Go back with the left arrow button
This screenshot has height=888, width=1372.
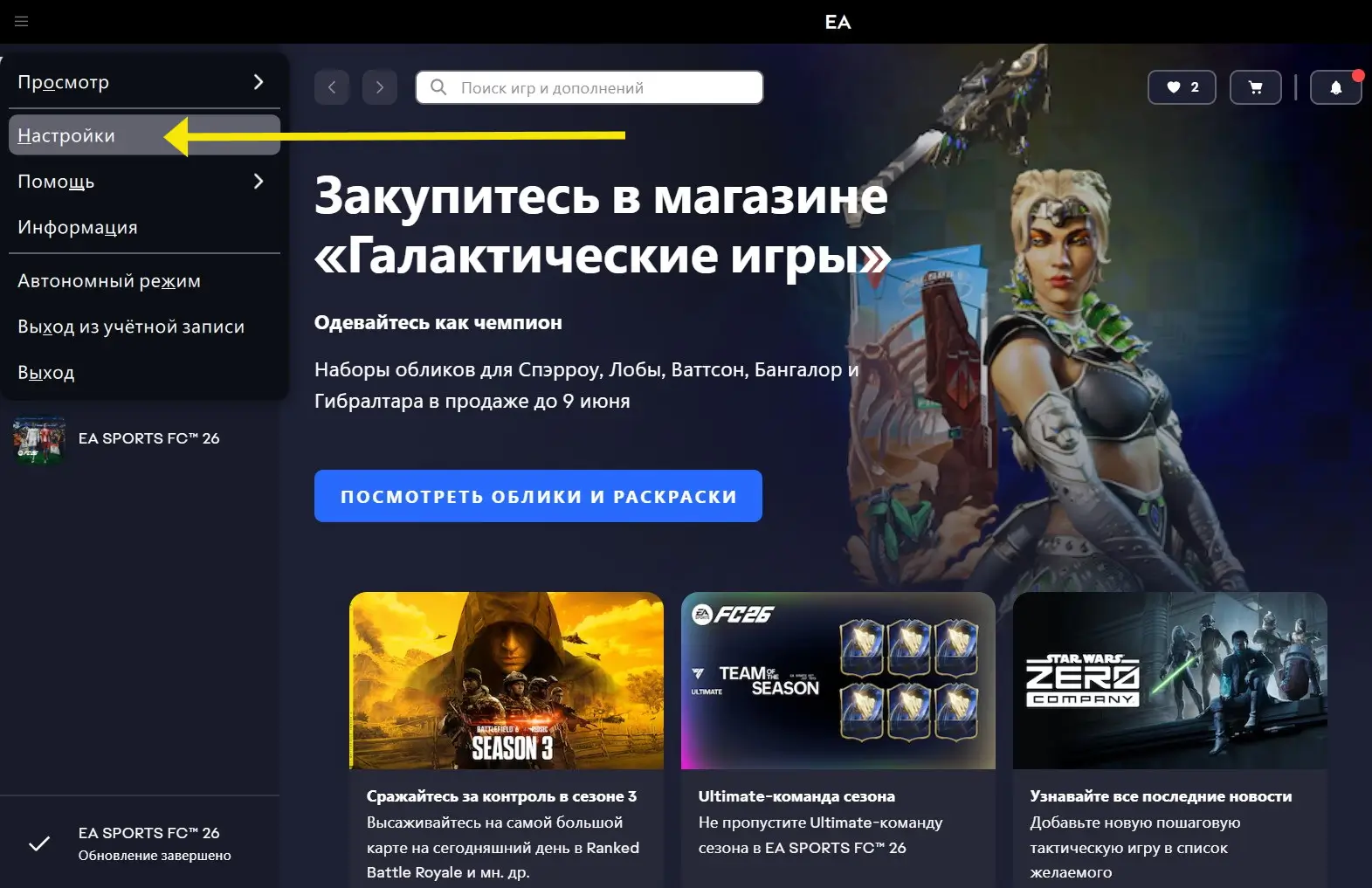[x=332, y=87]
